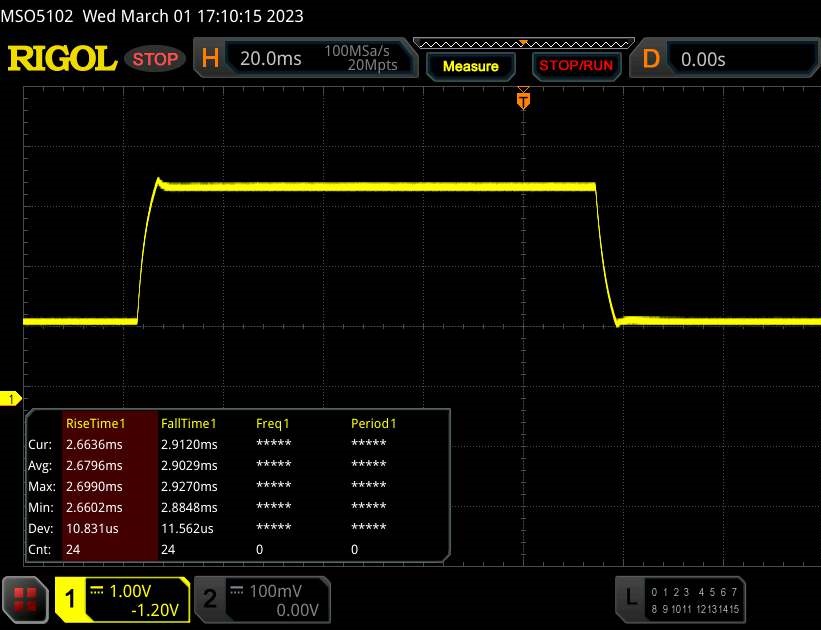This screenshot has width=821, height=630.
Task: Click the RiseTime1 current value 2.6636ms
Action: pos(94,444)
